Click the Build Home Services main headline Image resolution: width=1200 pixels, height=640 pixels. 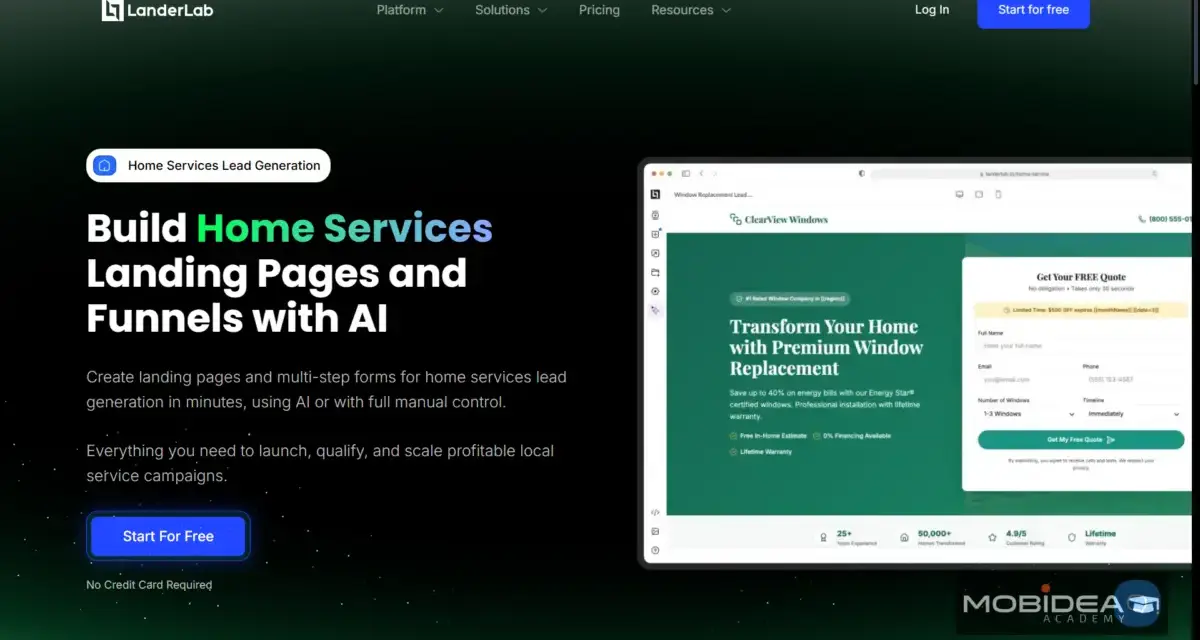290,273
